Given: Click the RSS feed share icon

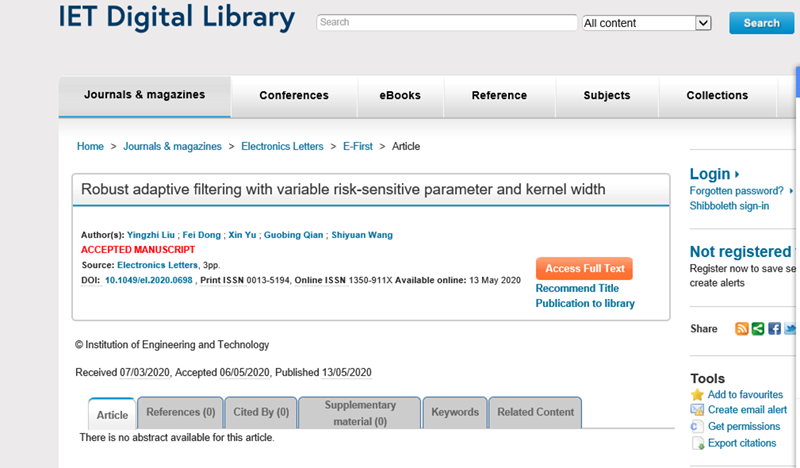Looking at the screenshot, I should click(742, 329).
